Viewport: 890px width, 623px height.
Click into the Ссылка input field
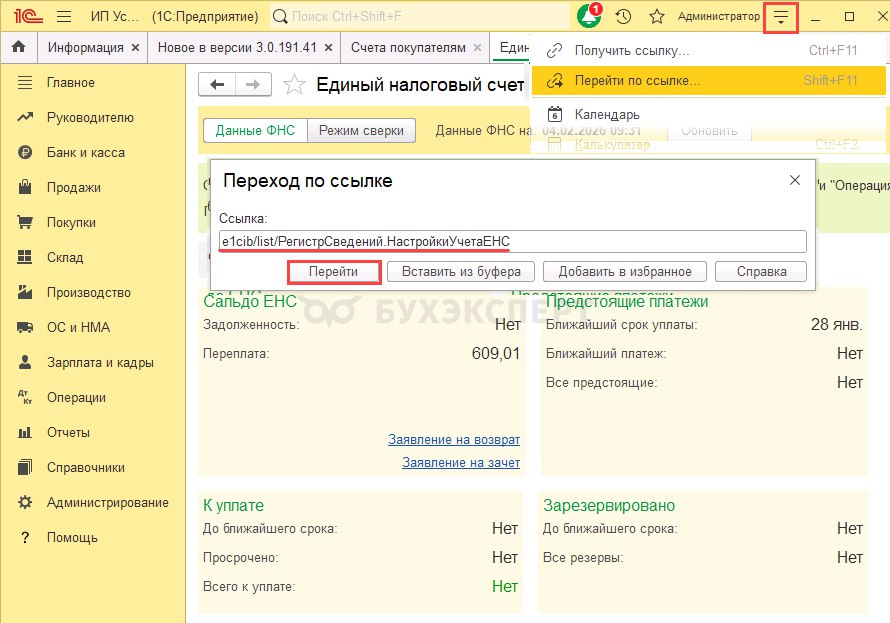coord(512,241)
